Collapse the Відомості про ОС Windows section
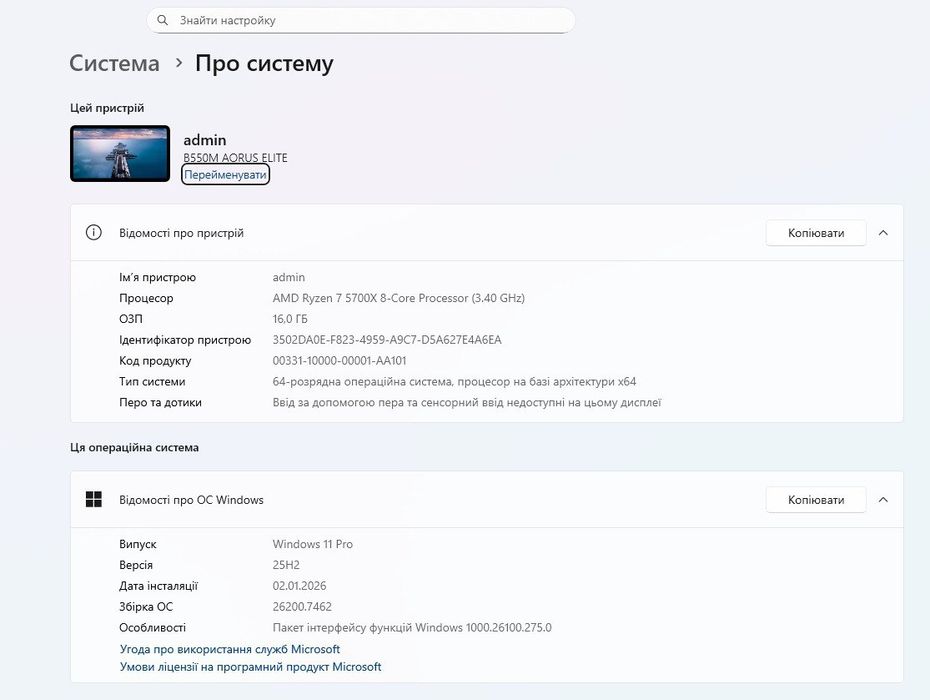The image size is (930, 700). click(x=883, y=499)
